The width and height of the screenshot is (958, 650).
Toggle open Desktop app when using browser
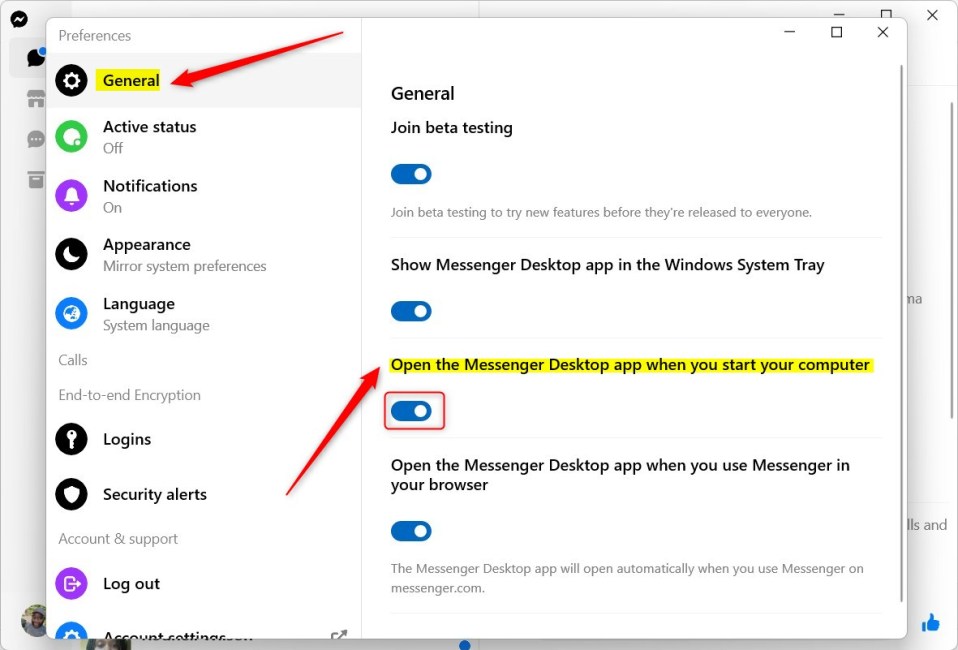click(x=411, y=531)
